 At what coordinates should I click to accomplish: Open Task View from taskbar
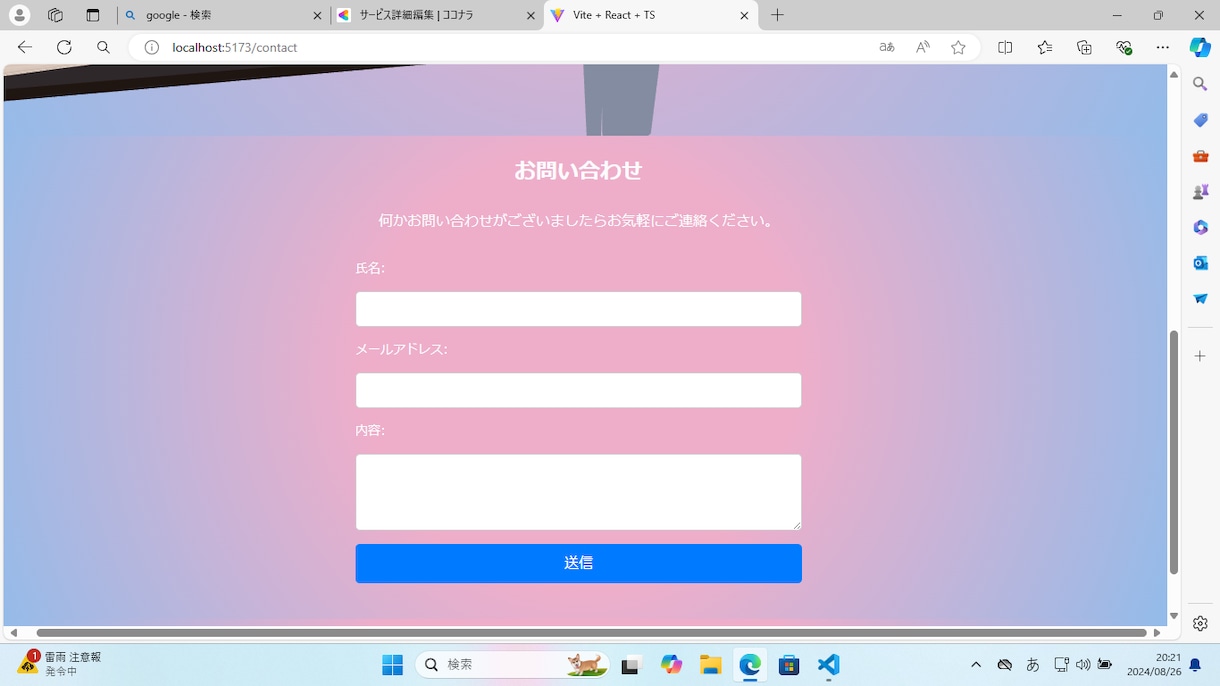click(631, 665)
